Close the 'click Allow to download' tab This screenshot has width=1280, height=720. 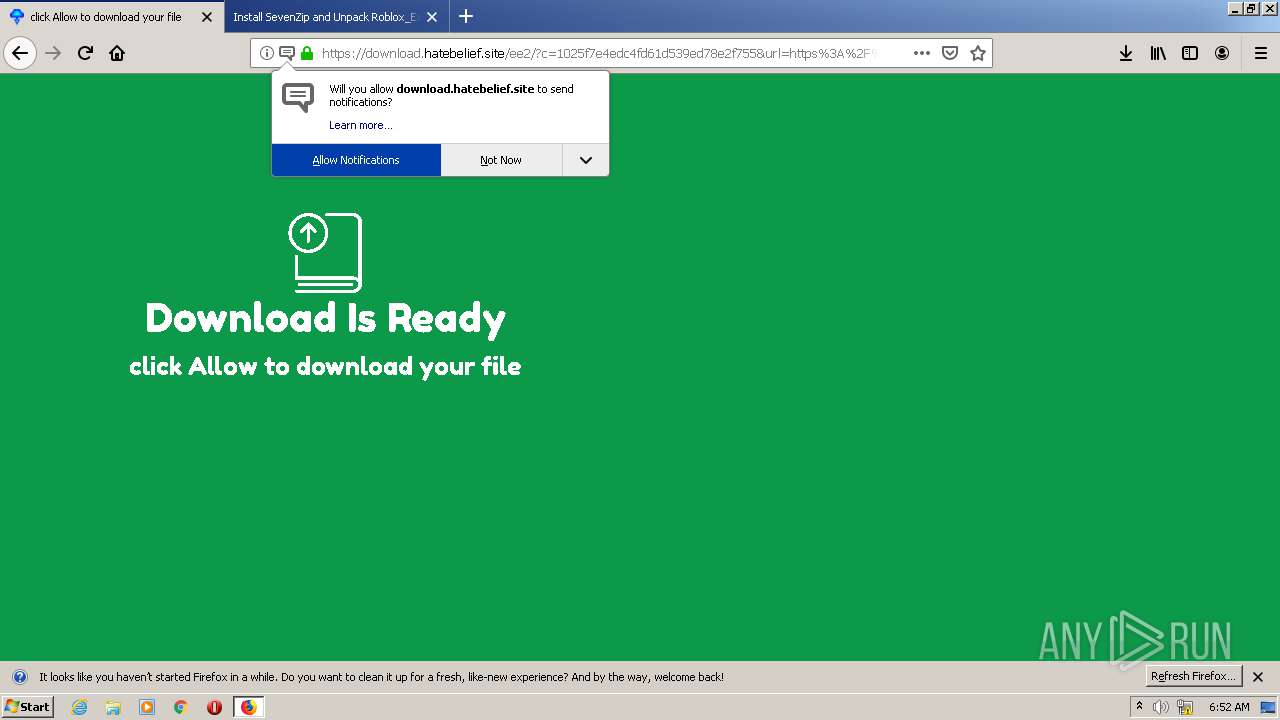[207, 17]
